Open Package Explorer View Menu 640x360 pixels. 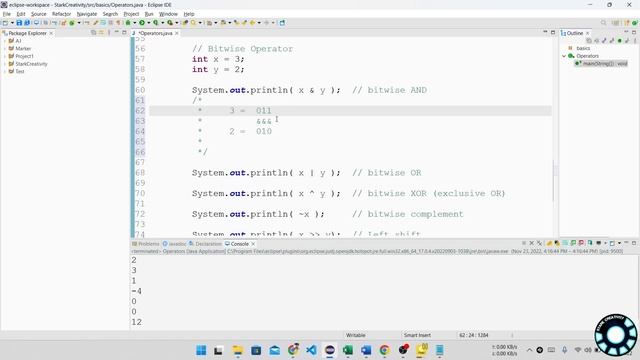click(x=109, y=33)
